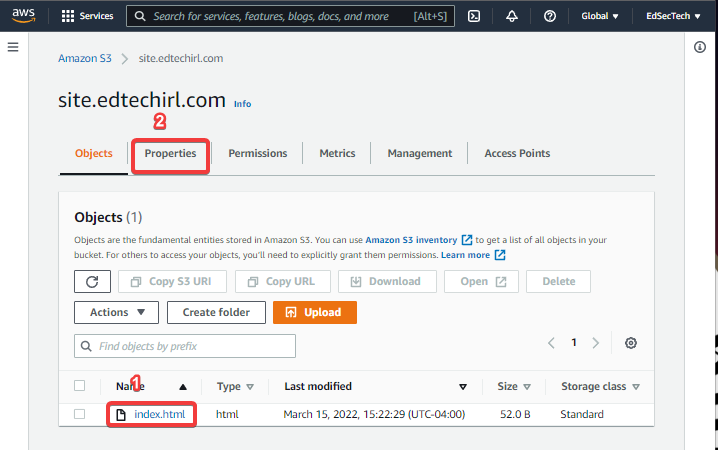Focus the top services search box
Image resolution: width=718 pixels, height=450 pixels.
point(290,16)
